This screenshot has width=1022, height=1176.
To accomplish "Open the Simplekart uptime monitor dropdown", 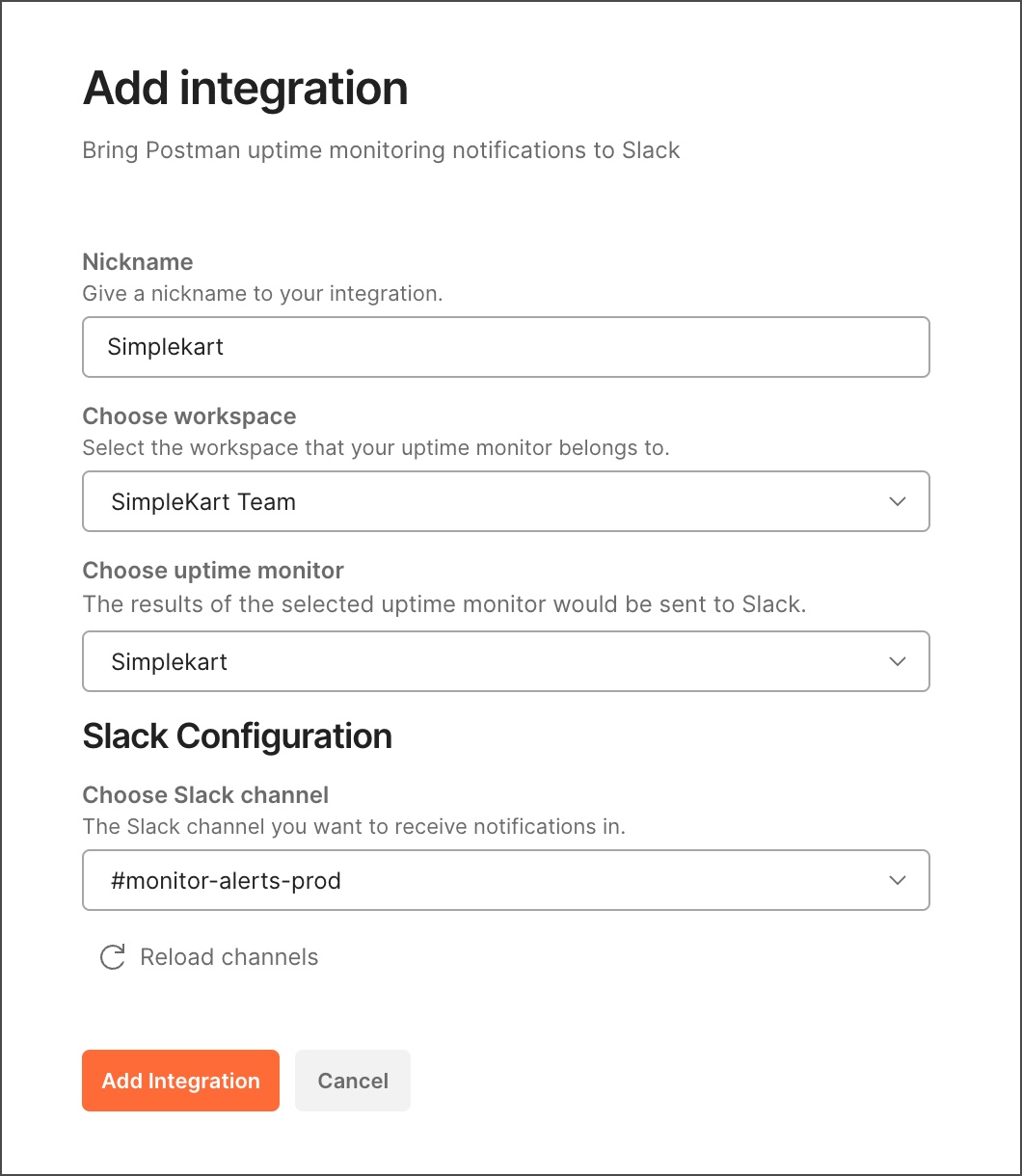I will [506, 661].
